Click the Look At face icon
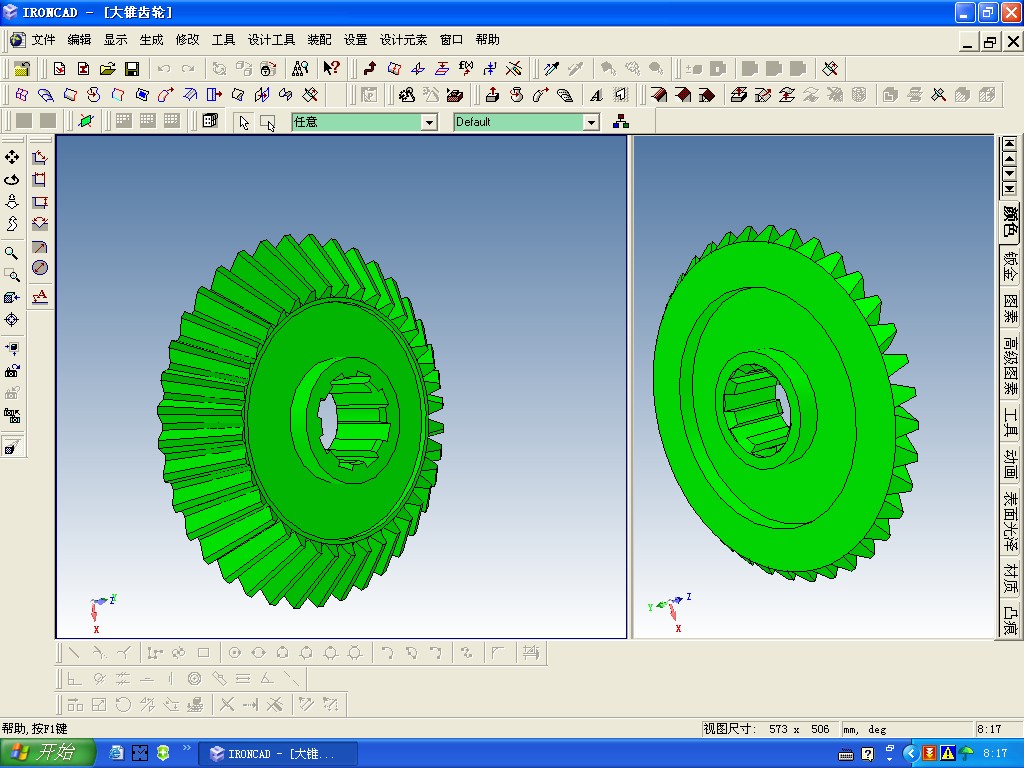Viewport: 1024px width, 768px height. tap(12, 297)
